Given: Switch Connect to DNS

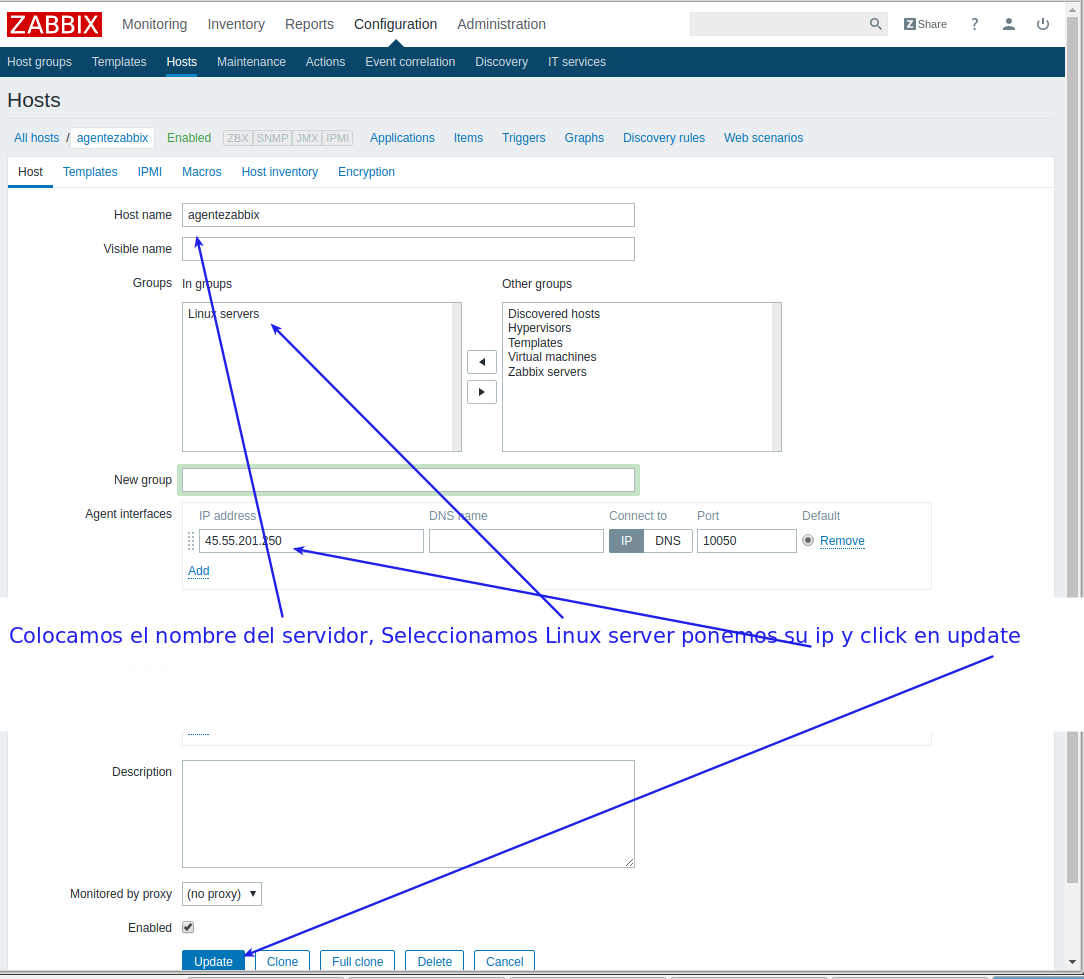Looking at the screenshot, I should click(x=668, y=541).
